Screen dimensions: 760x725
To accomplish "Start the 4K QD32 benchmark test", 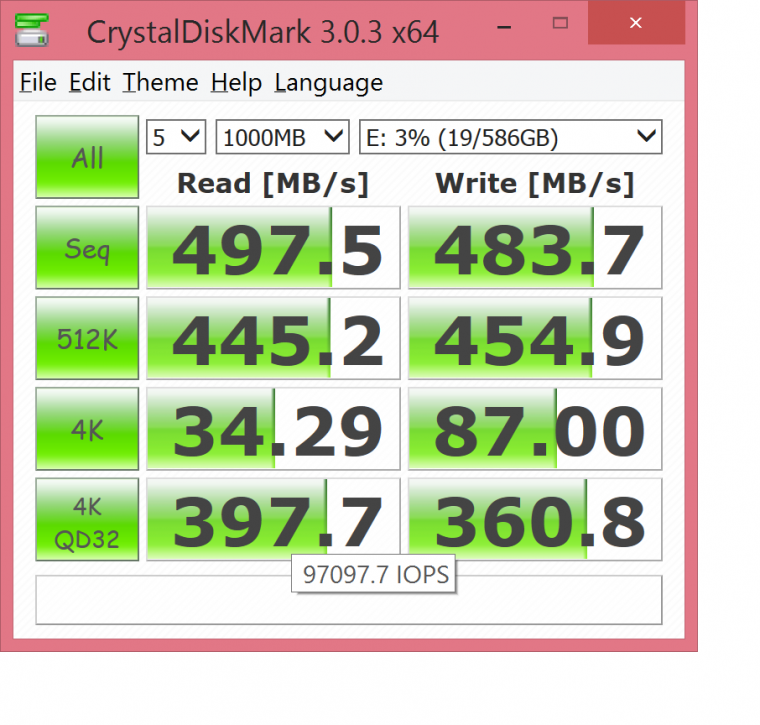I will point(87,520).
